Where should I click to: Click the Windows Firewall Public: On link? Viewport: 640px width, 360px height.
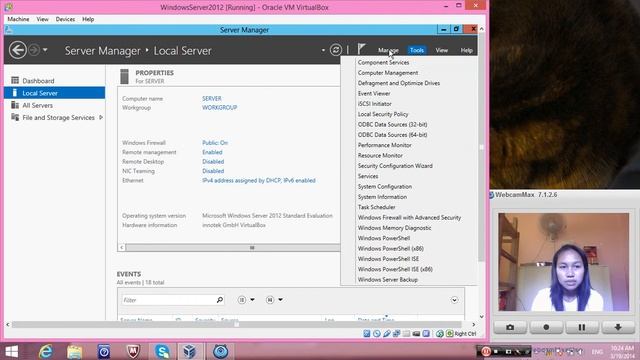pos(215,143)
